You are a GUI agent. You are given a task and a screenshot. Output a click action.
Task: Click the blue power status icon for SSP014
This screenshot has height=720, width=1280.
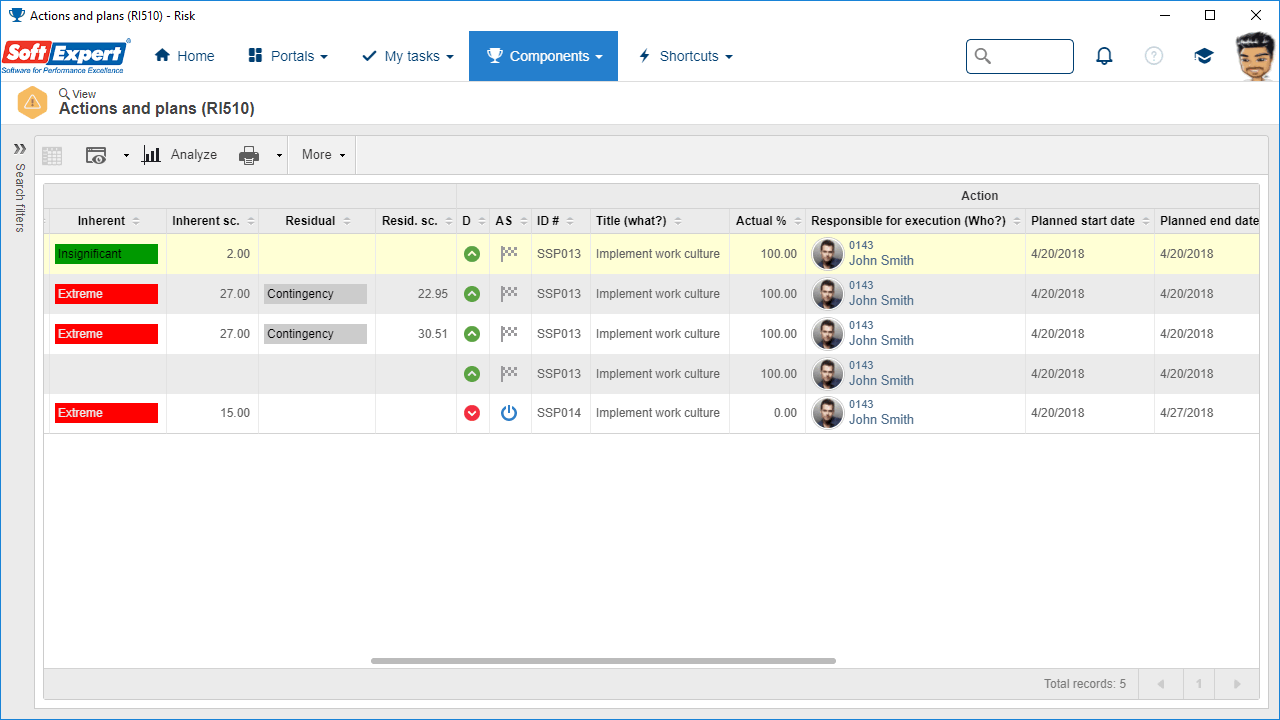[509, 413]
